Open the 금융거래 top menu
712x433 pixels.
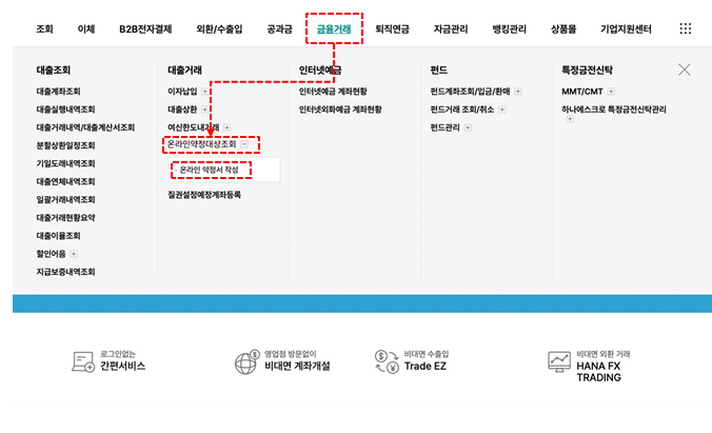point(333,29)
